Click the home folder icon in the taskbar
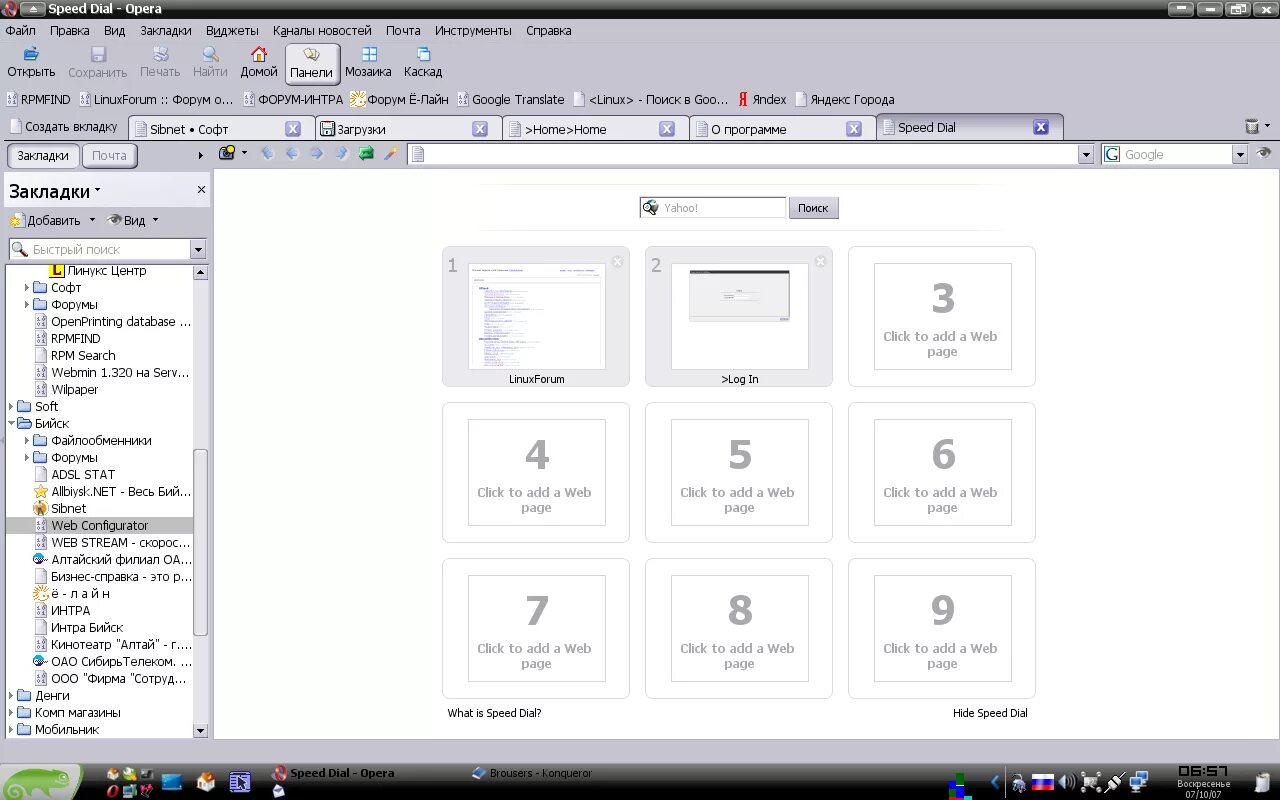The width and height of the screenshot is (1280, 800). click(206, 782)
